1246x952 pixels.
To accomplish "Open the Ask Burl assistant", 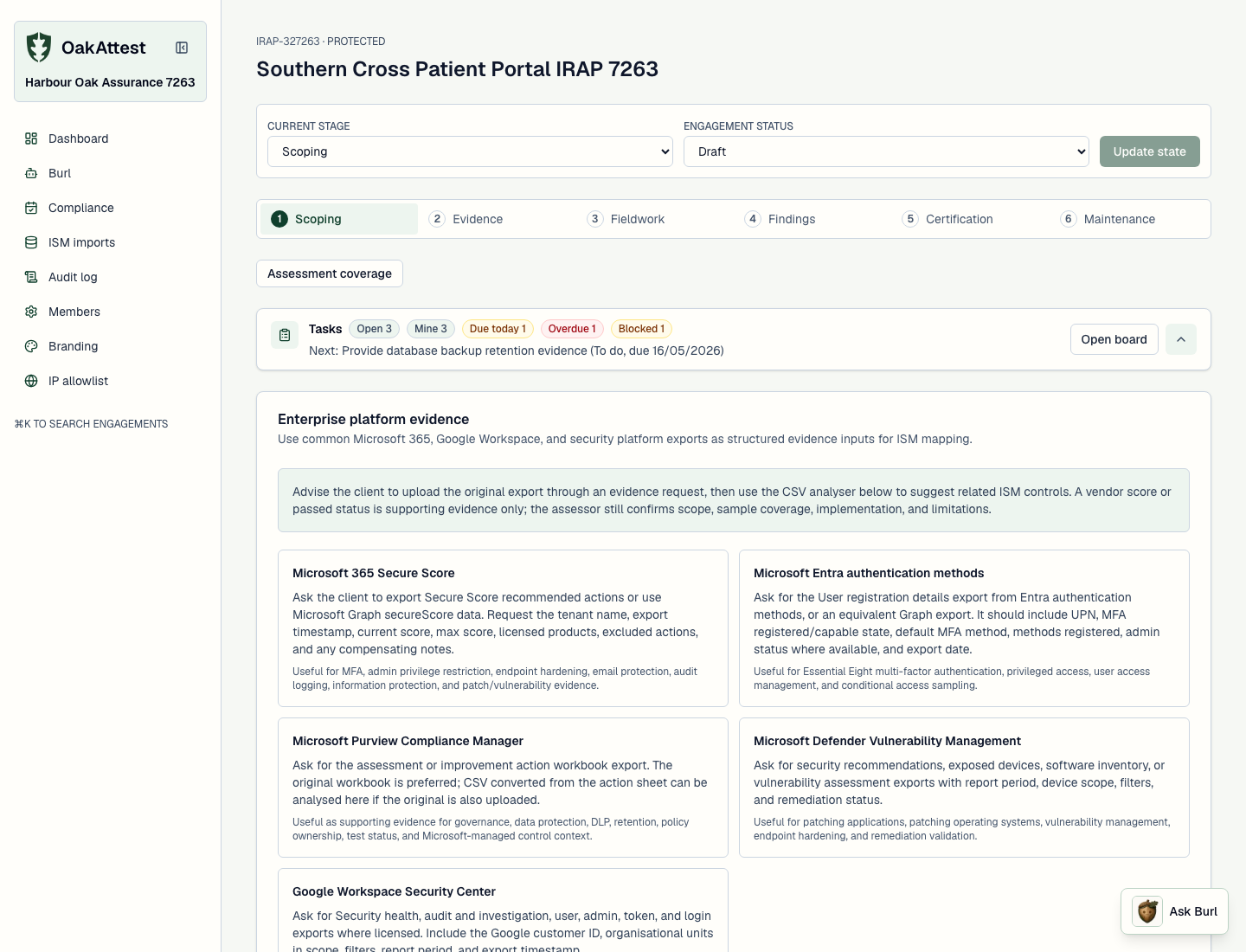I will pyautogui.click(x=1174, y=911).
